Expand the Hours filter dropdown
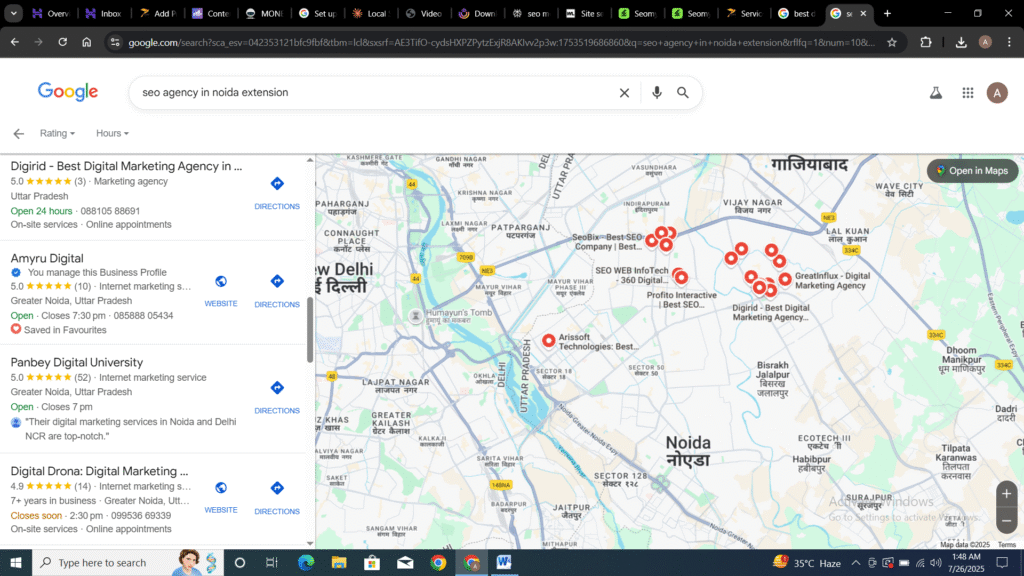The width and height of the screenshot is (1024, 576). coord(112,133)
